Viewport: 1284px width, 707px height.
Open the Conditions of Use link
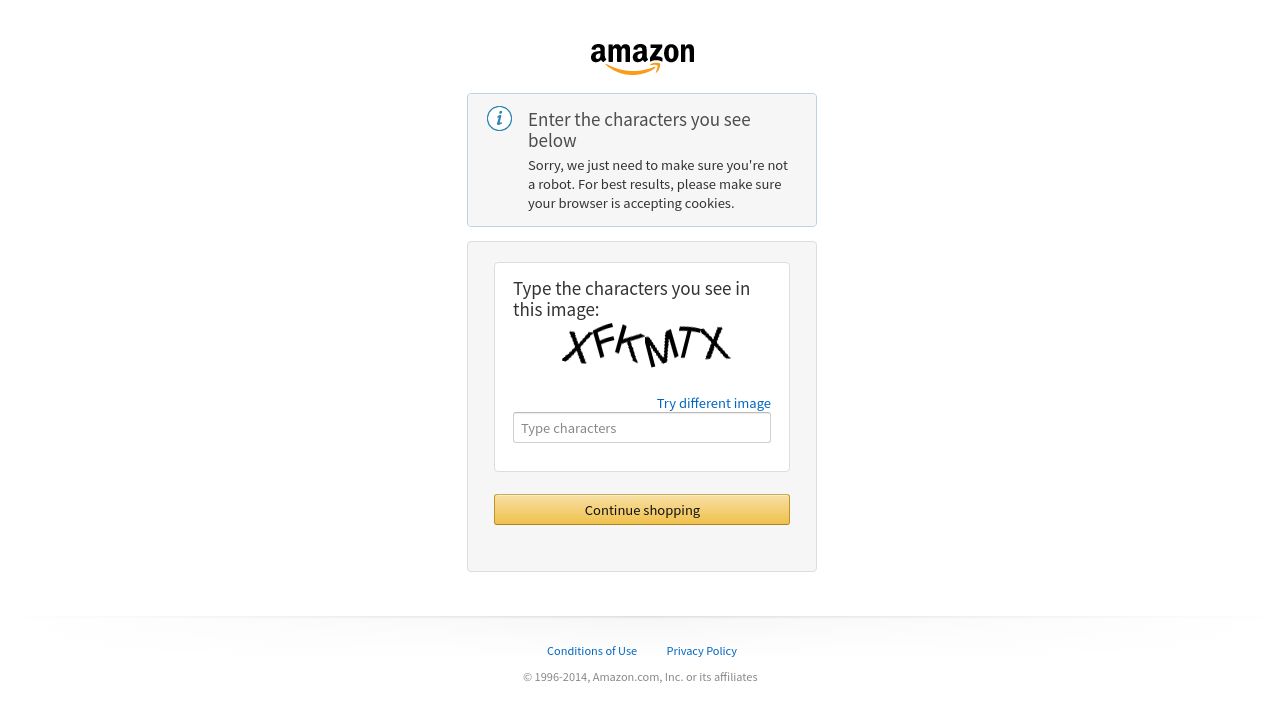coord(592,651)
